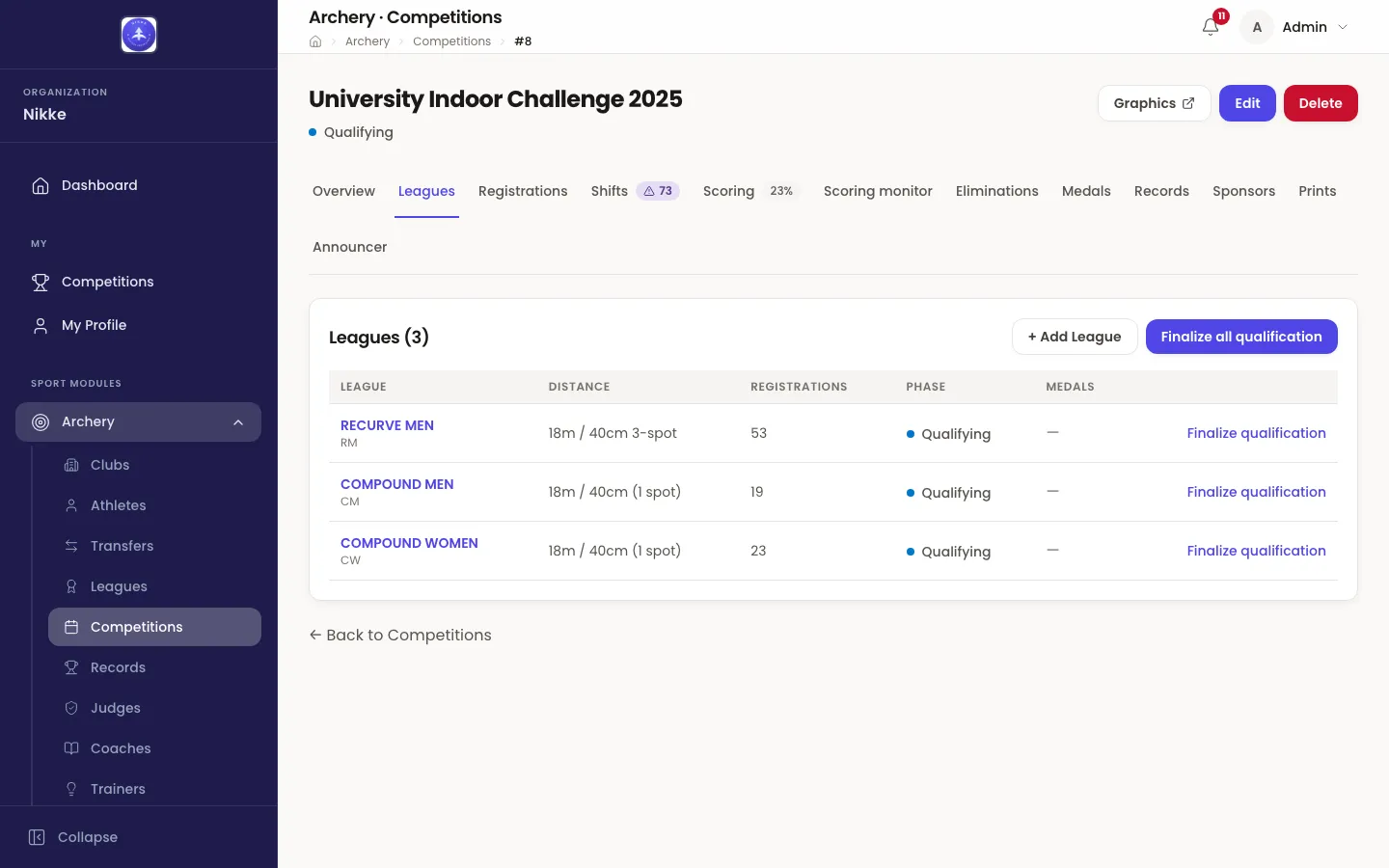Open the Announcer tab
The image size is (1389, 868).
tap(349, 247)
